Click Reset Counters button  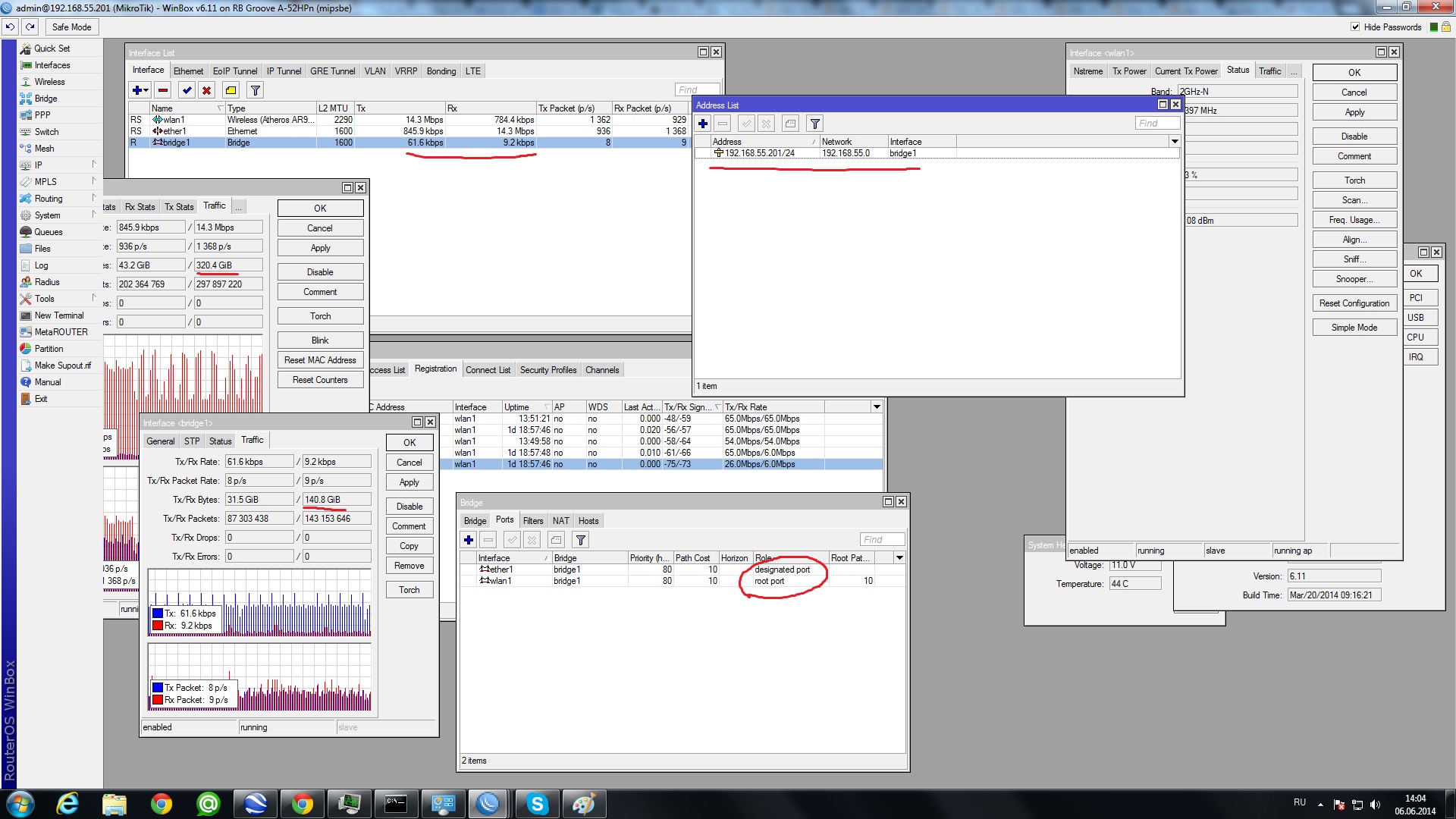[320, 379]
